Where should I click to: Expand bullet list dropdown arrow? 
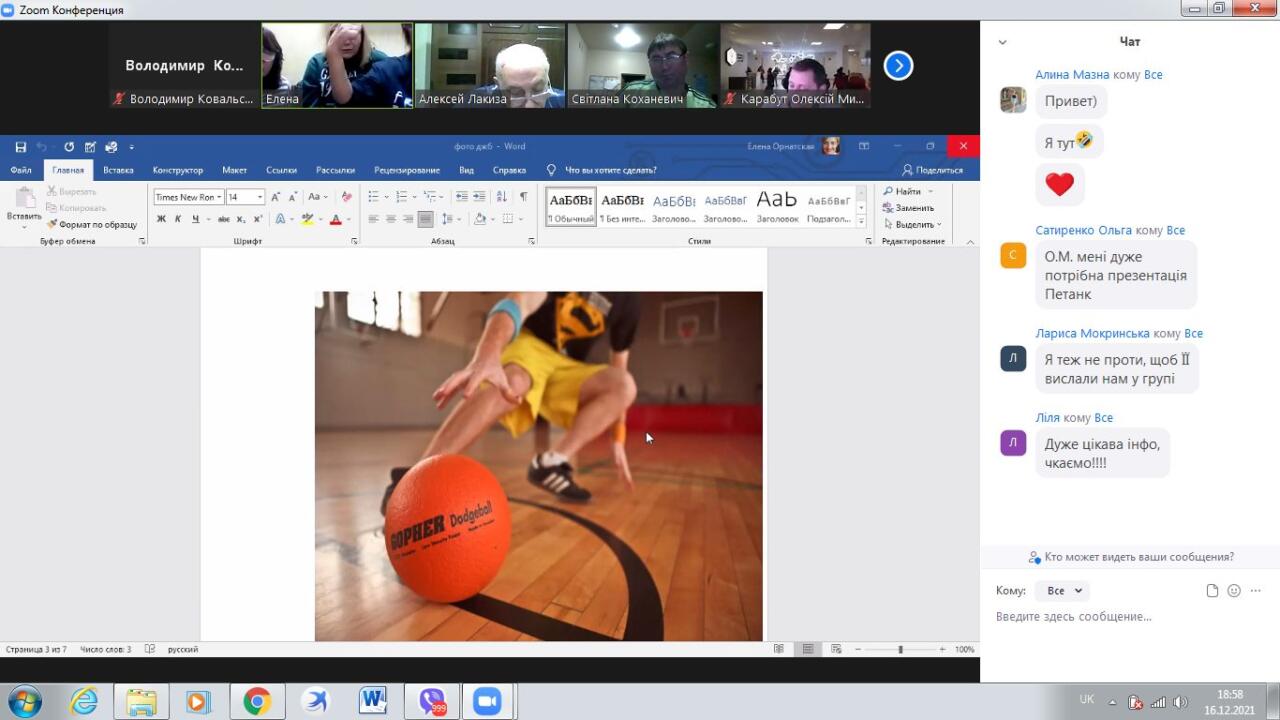pyautogui.click(x=386, y=197)
